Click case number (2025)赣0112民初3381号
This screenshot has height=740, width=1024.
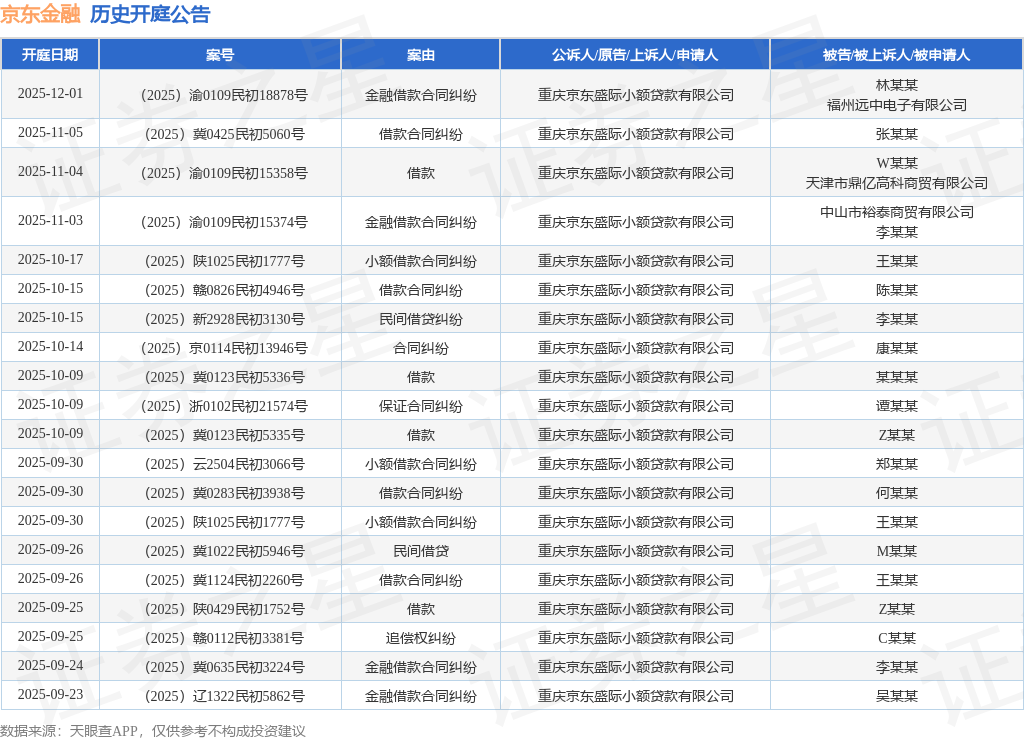pyautogui.click(x=223, y=637)
